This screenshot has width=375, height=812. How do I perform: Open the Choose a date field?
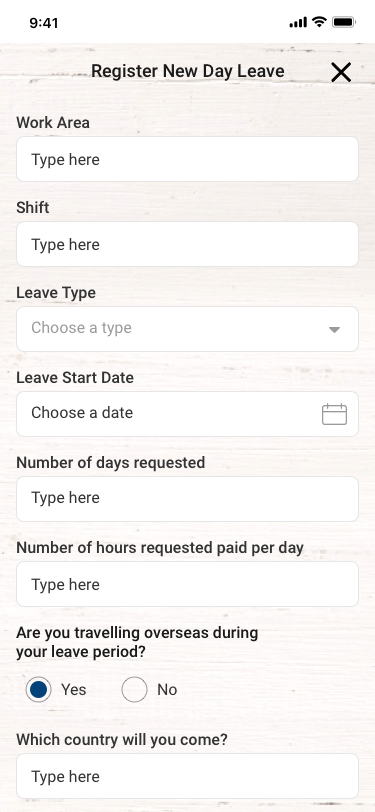coord(188,414)
